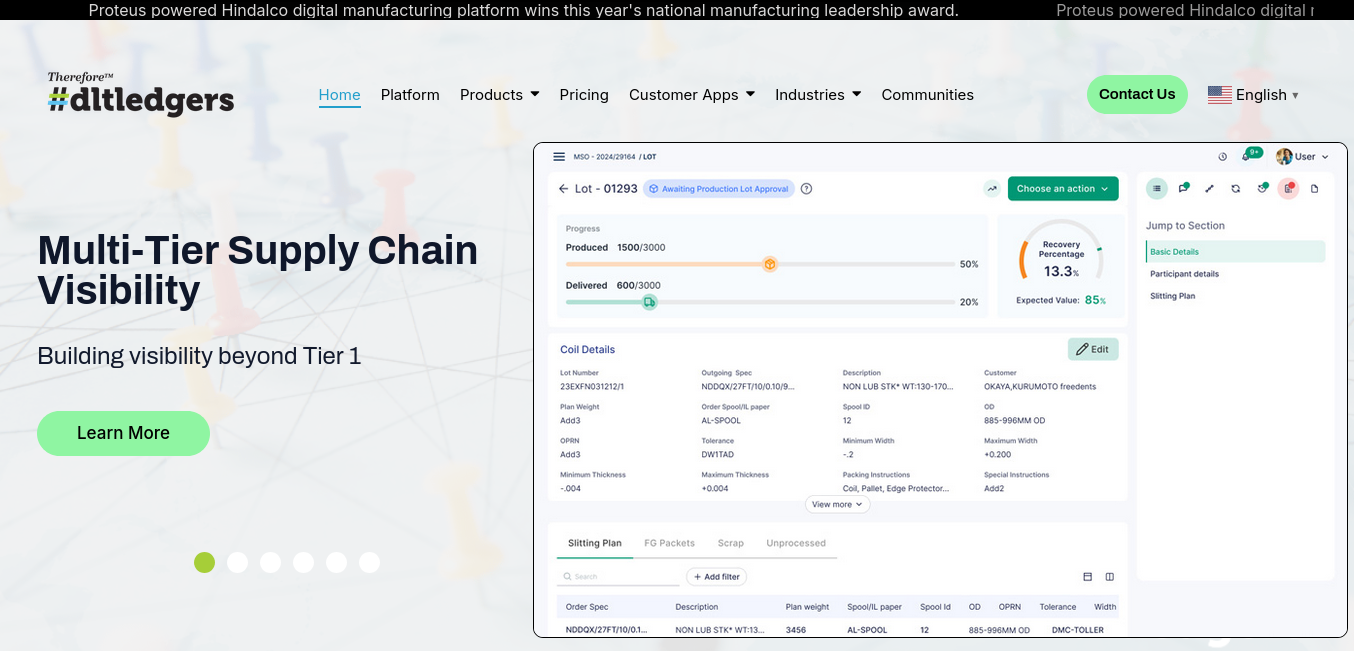Open the Communities nav link
This screenshot has width=1366, height=651.
(x=927, y=95)
